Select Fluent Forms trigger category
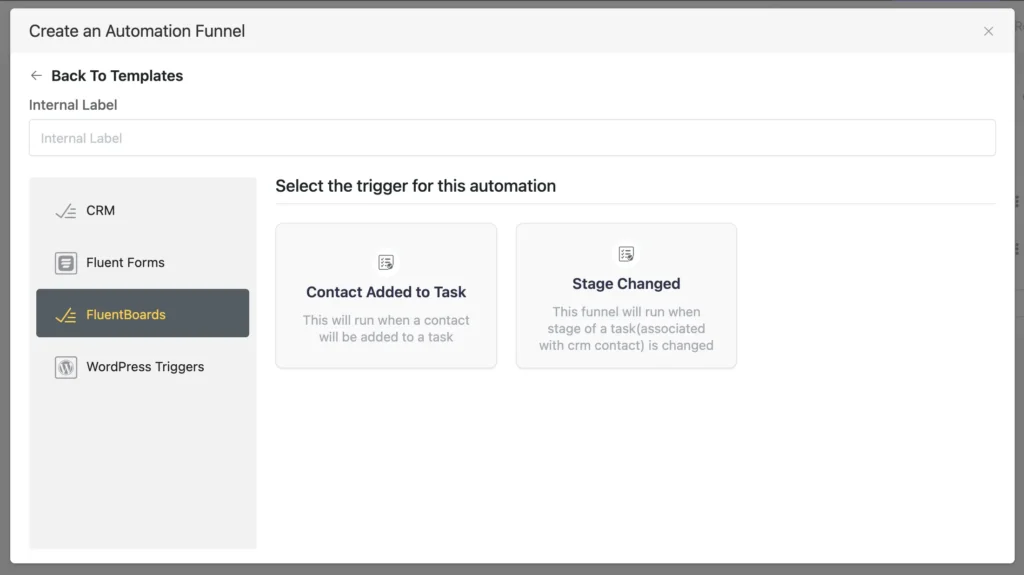Screen dimensions: 1024x575 142,263
